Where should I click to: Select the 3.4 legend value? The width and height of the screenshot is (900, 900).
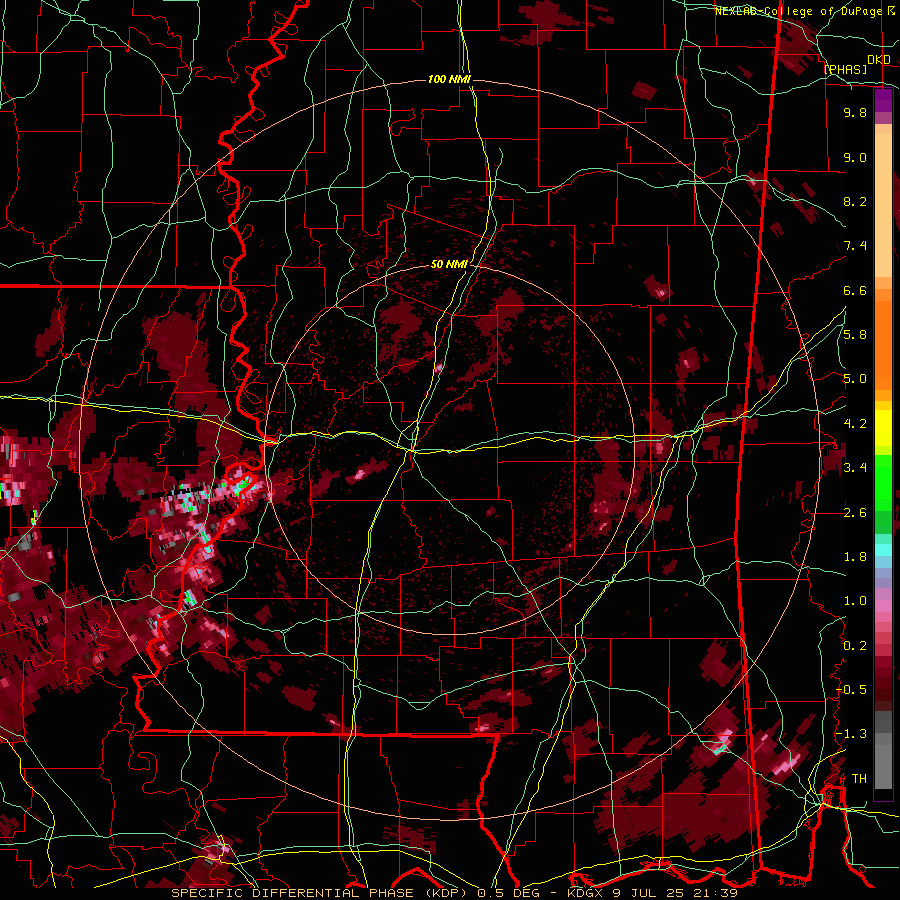coord(855,468)
